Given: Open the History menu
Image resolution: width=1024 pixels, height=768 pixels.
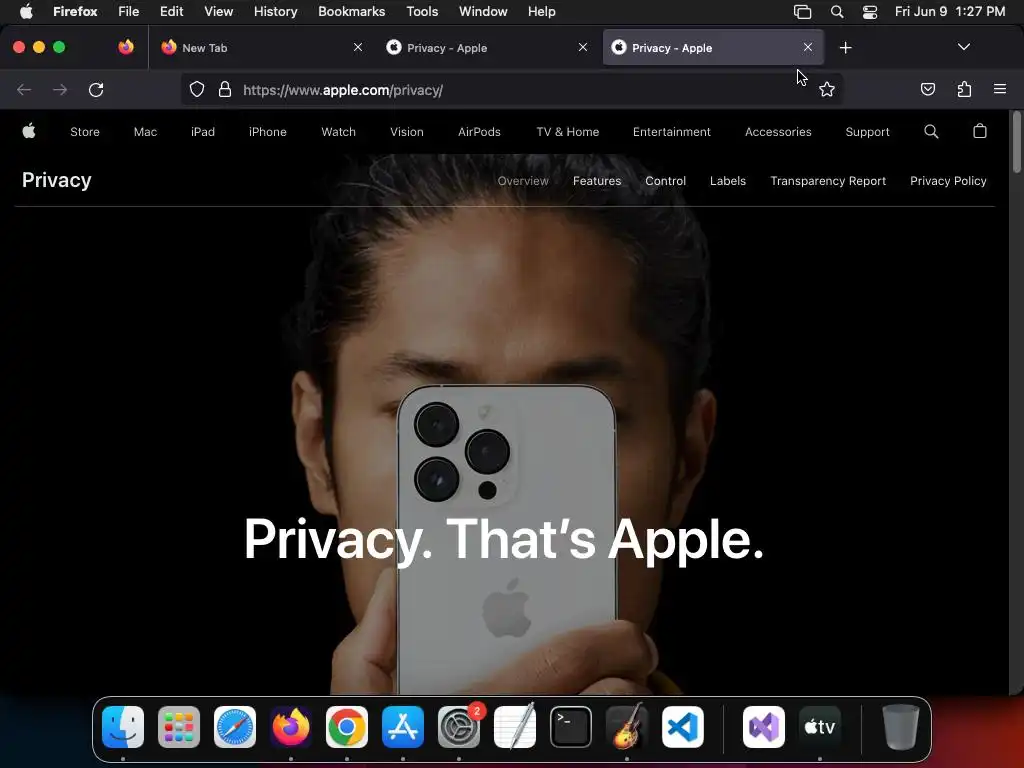Looking at the screenshot, I should pos(276,12).
